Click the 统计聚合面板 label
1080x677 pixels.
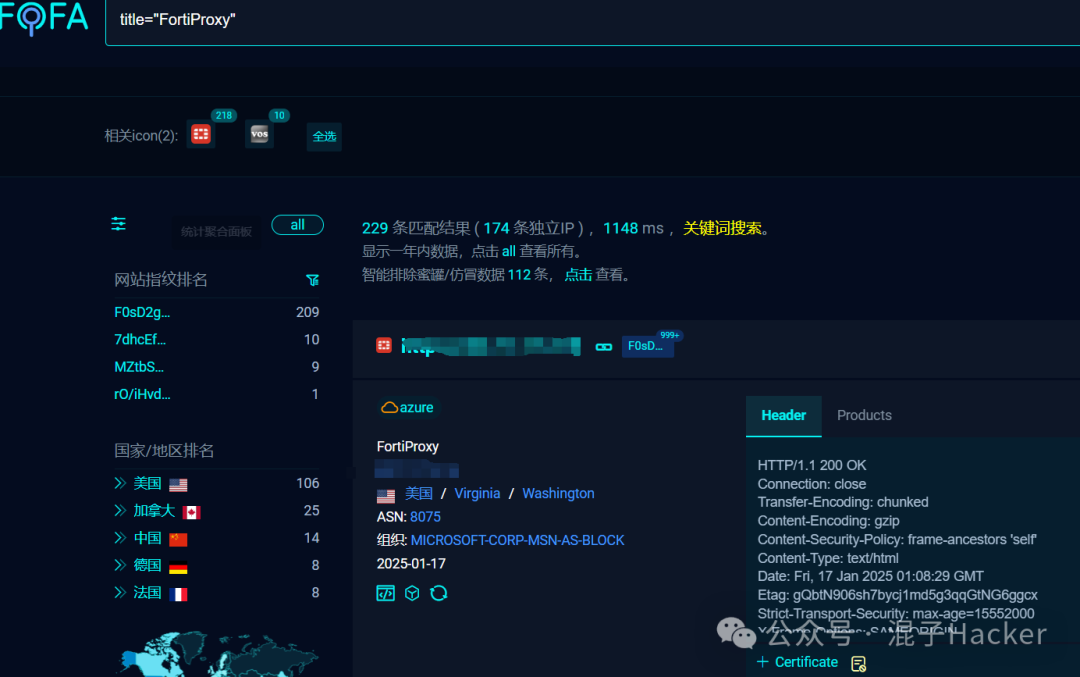(216, 231)
